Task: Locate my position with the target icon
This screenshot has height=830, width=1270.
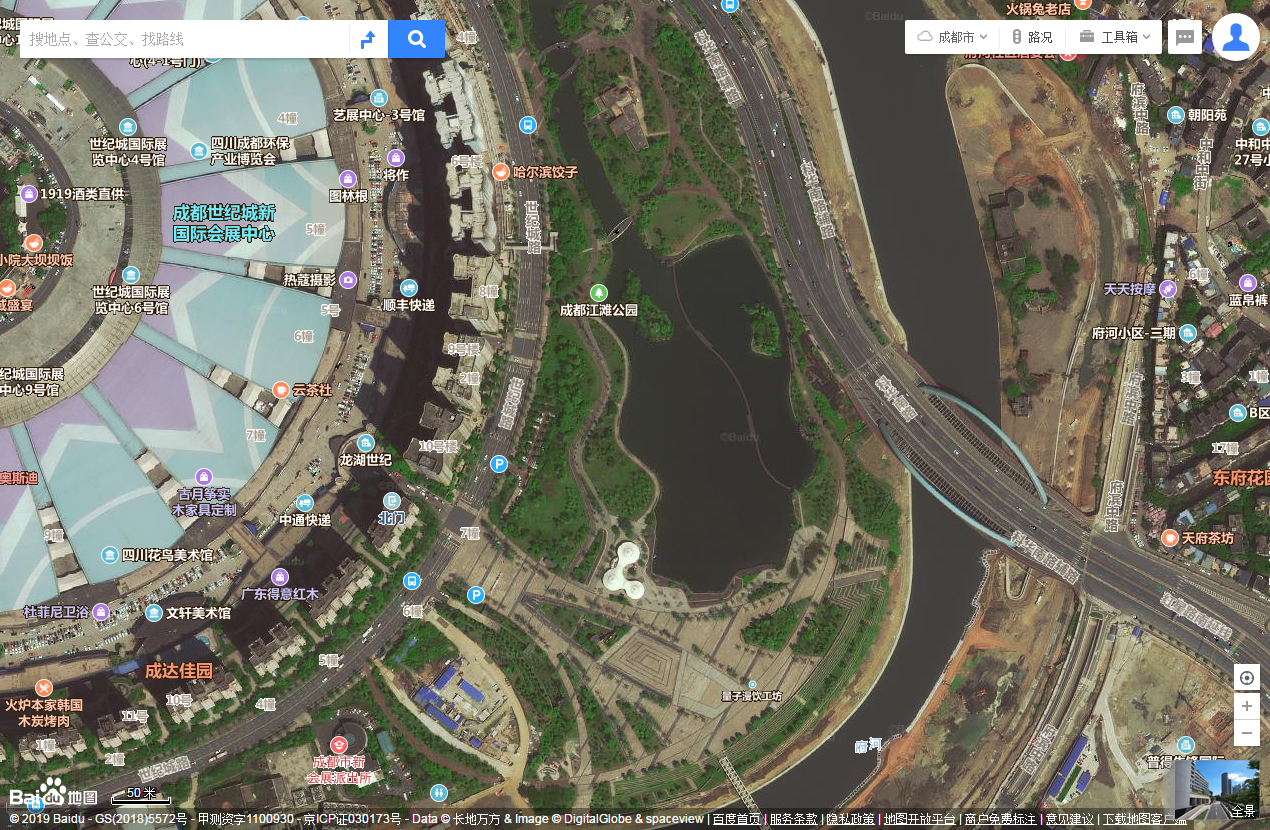Action: [x=1247, y=678]
